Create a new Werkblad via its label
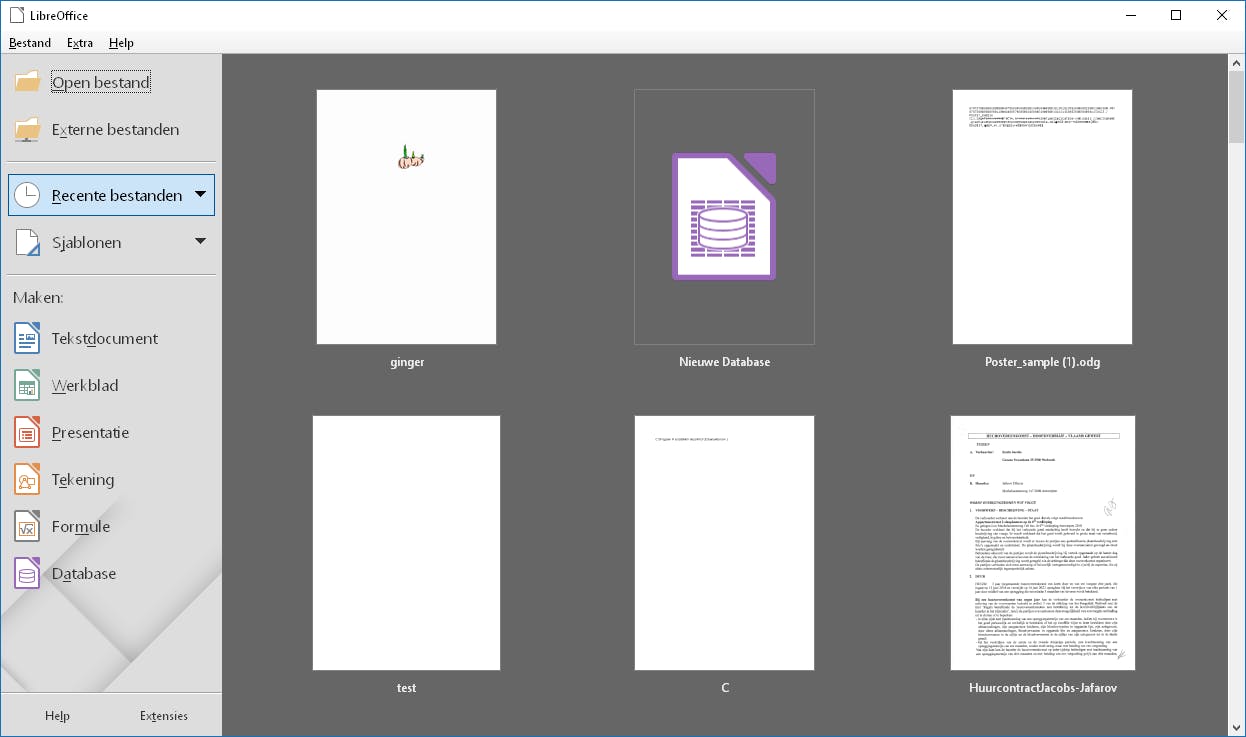The image size is (1246, 737). 85,386
